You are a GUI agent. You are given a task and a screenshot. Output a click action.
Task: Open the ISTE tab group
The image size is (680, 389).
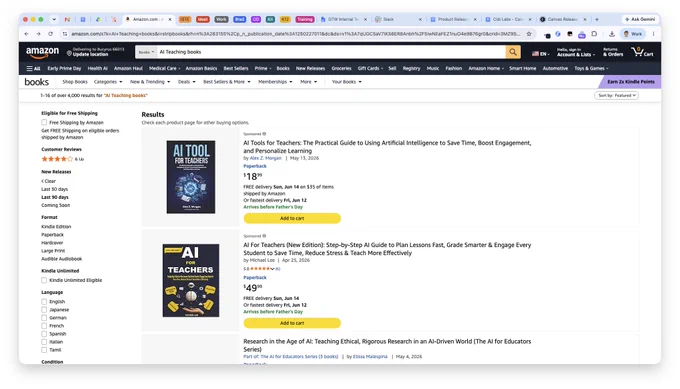click(x=185, y=20)
